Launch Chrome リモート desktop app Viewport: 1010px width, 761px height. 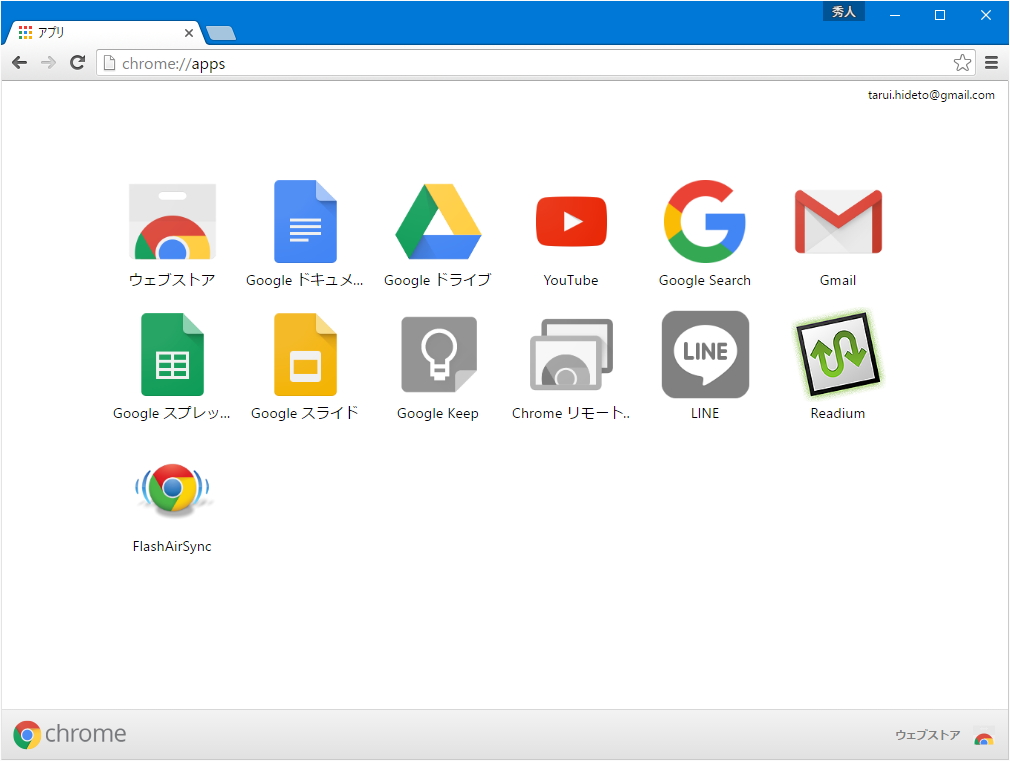(571, 354)
